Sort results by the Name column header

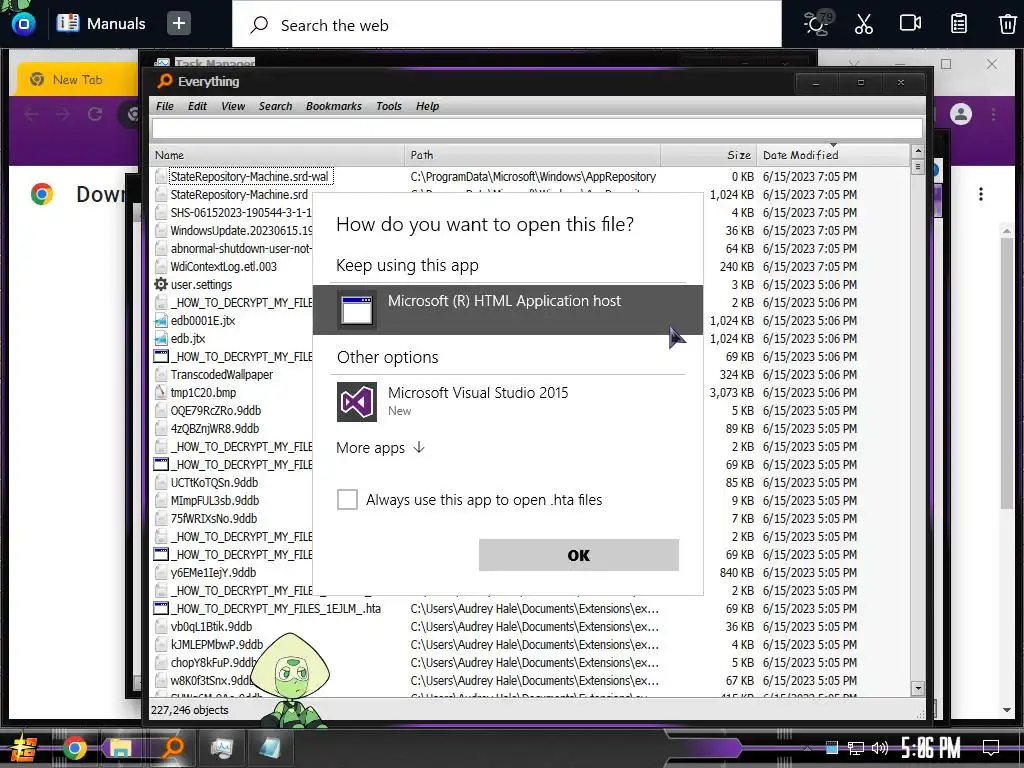pos(278,155)
